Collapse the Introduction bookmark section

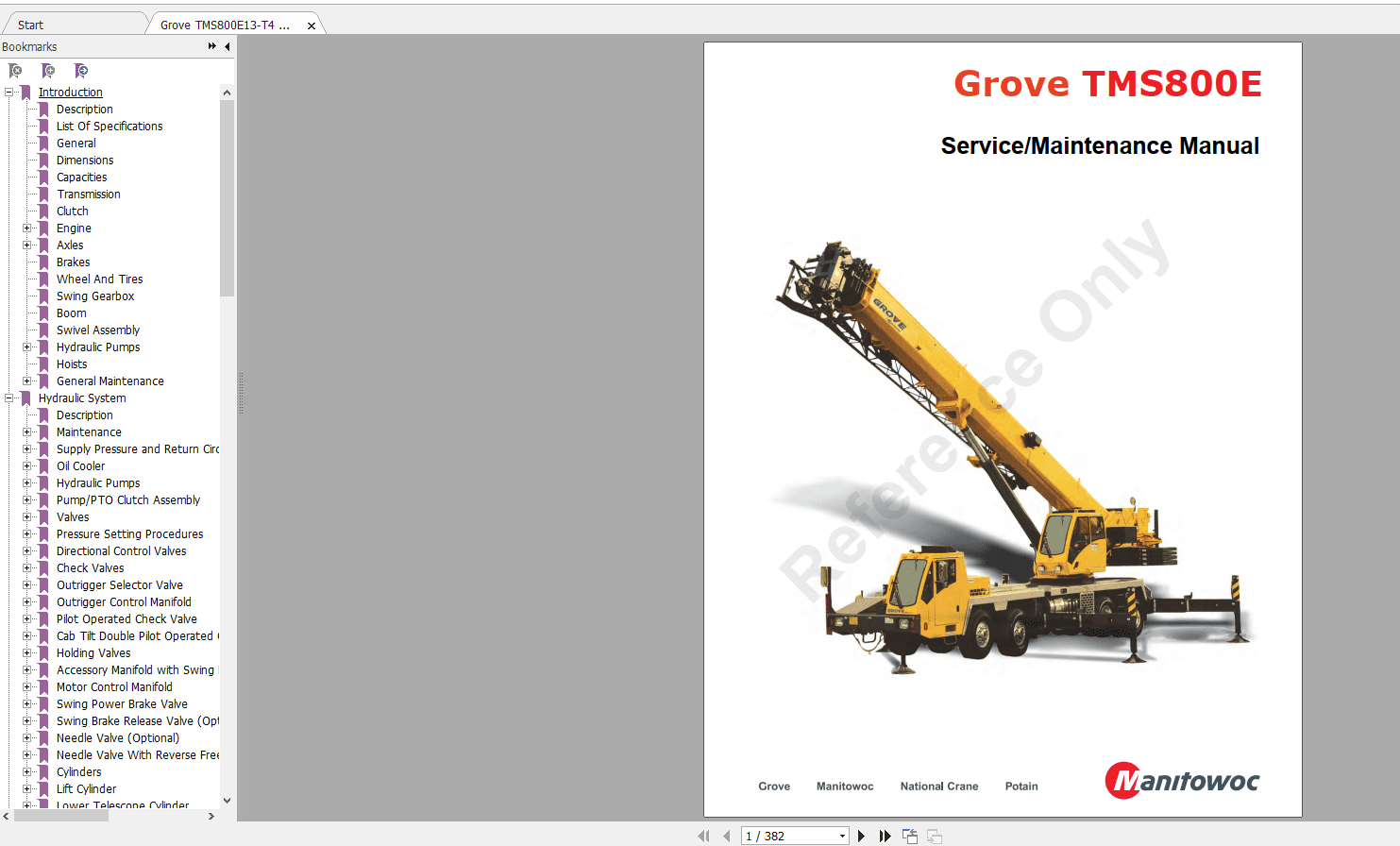pyautogui.click(x=8, y=92)
